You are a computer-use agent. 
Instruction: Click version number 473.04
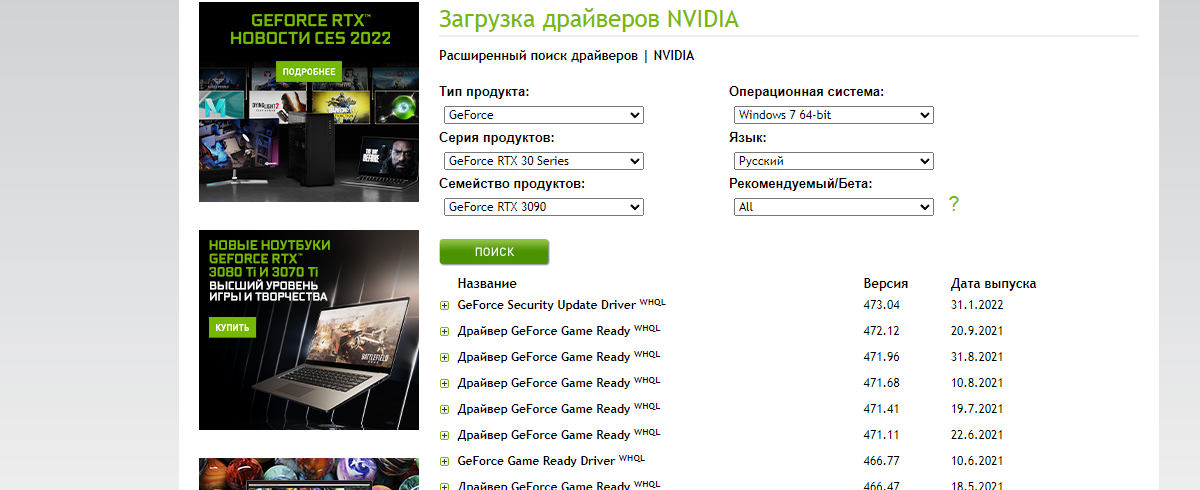coord(882,304)
